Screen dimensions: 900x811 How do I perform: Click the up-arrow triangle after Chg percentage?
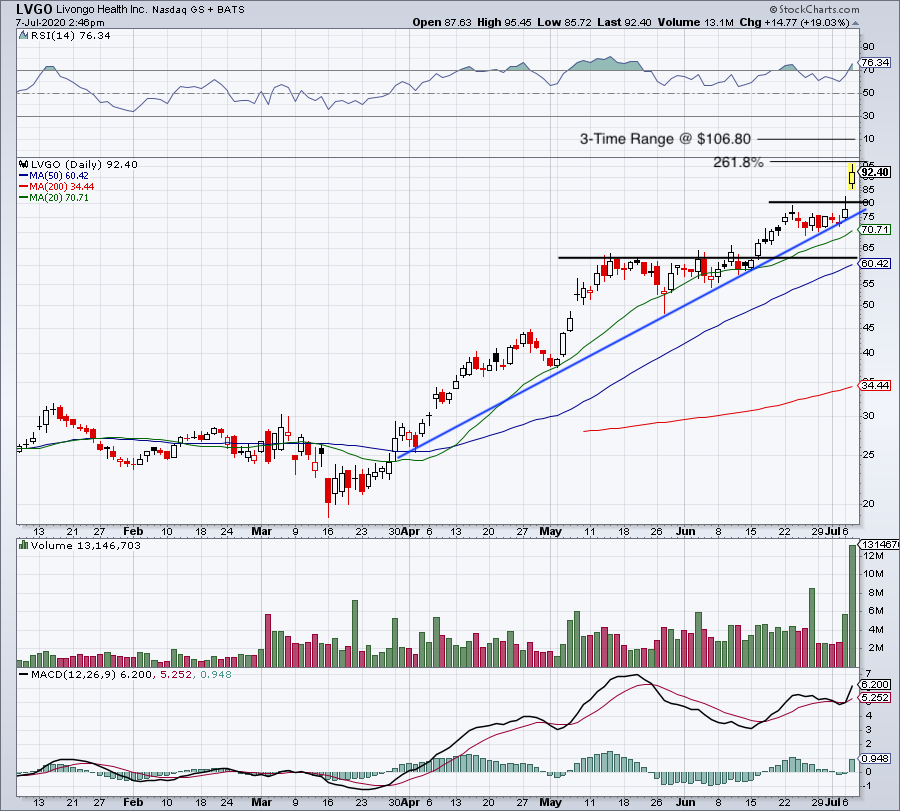pyautogui.click(x=855, y=24)
